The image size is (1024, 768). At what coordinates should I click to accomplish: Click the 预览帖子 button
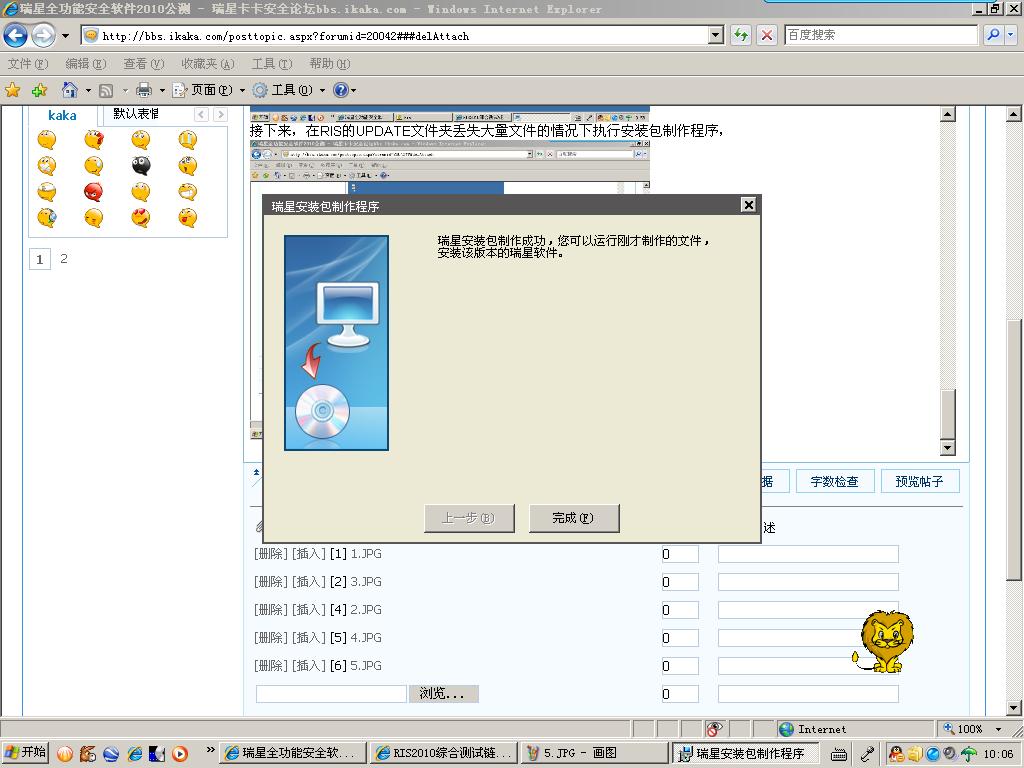click(x=920, y=482)
